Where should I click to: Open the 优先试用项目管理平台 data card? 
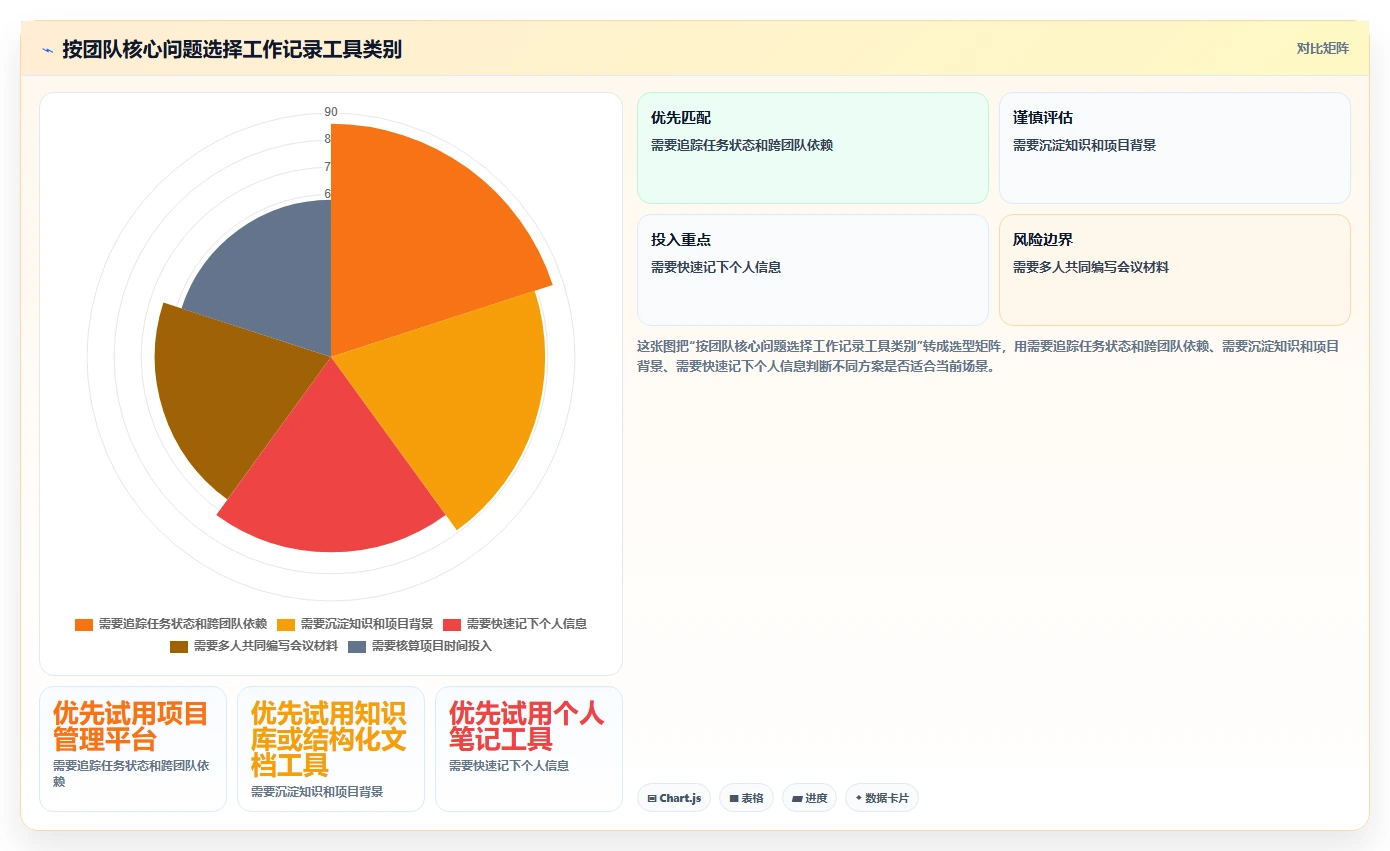133,749
